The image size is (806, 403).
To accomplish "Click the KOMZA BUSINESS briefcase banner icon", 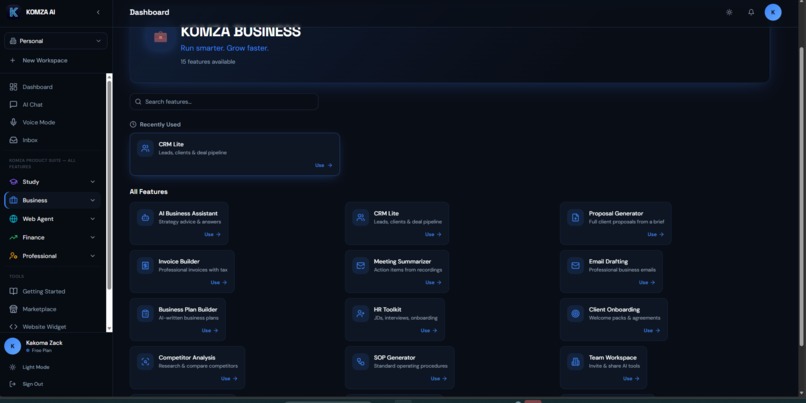I will [160, 37].
